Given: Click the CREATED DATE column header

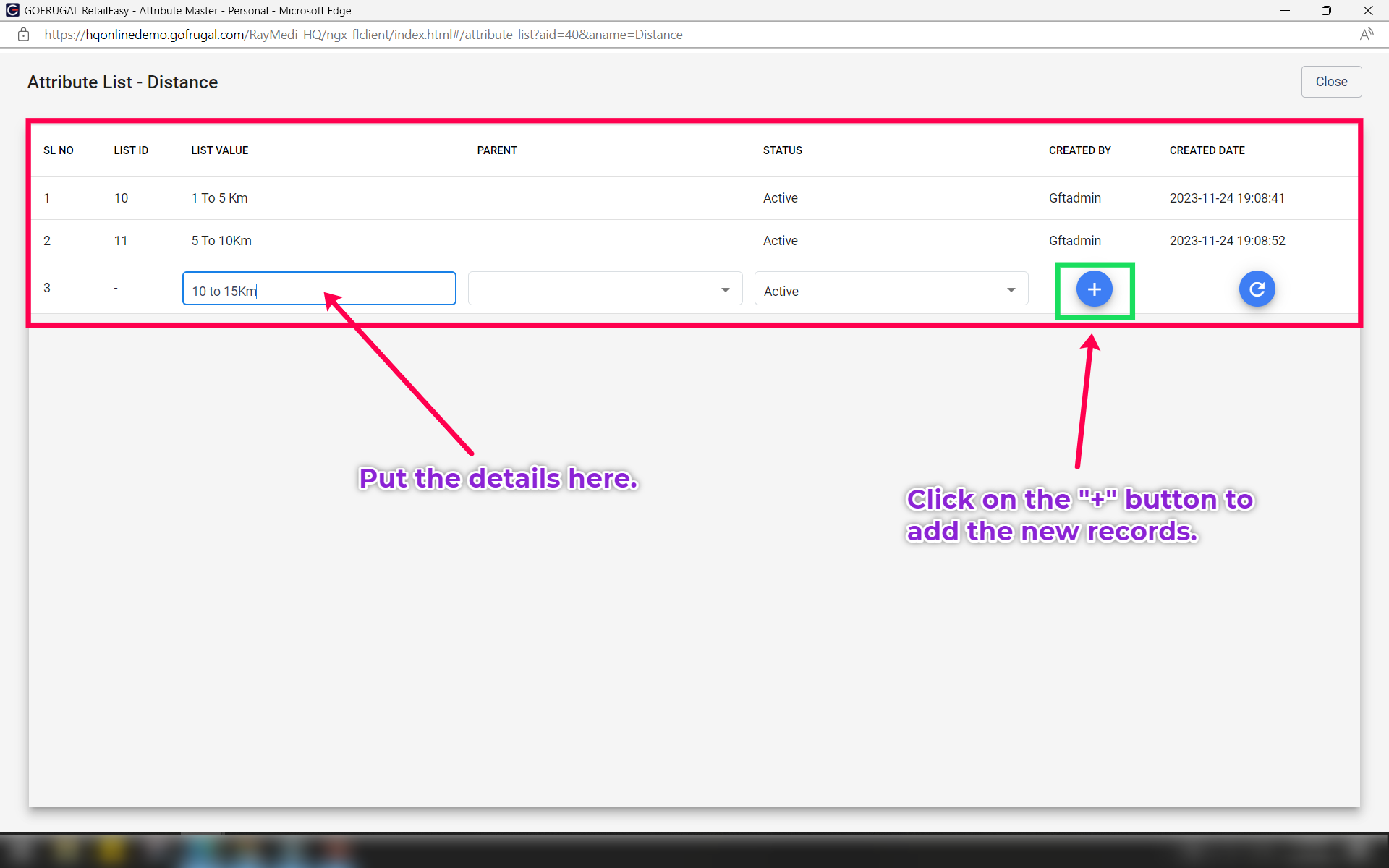Looking at the screenshot, I should tap(1207, 150).
